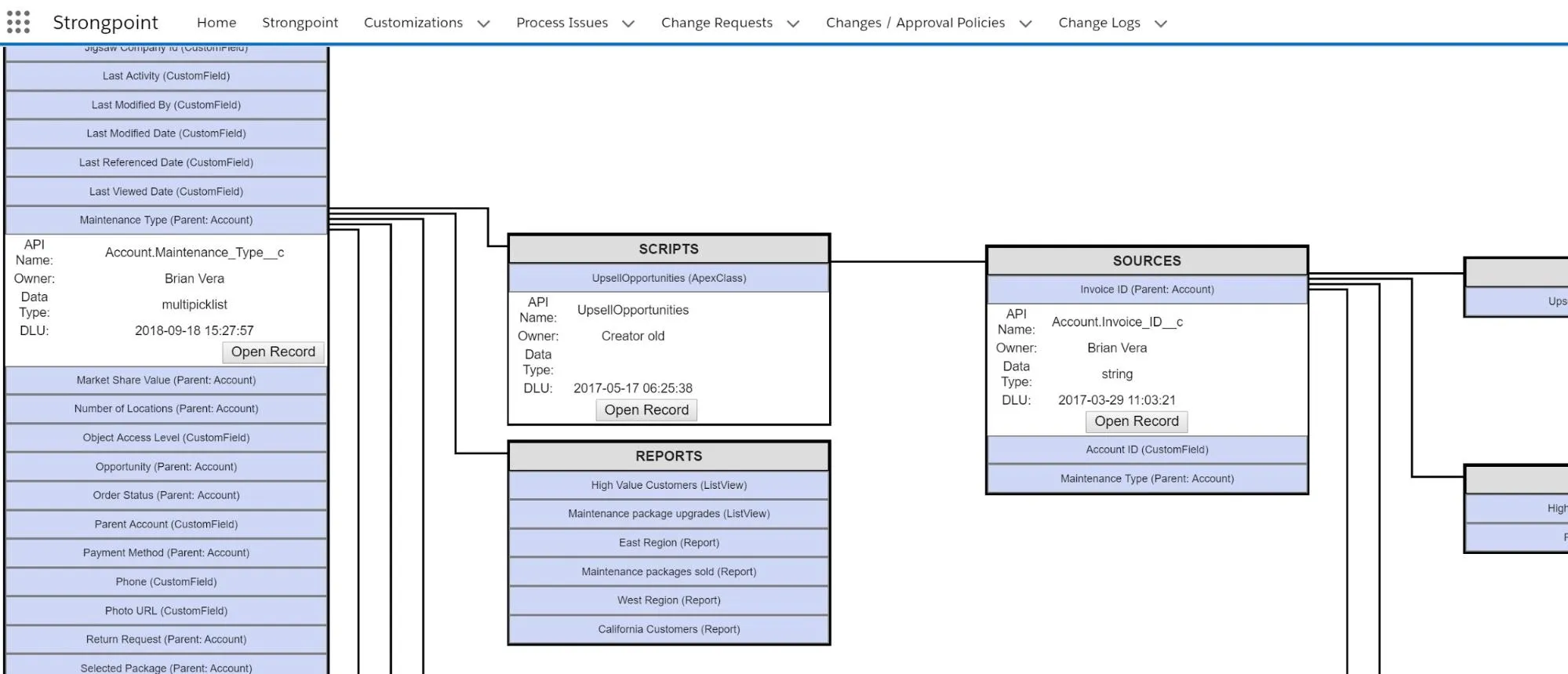Viewport: 1568px width, 674px height.
Task: Select Last Referenced Date (CustomField) row
Action: [166, 162]
